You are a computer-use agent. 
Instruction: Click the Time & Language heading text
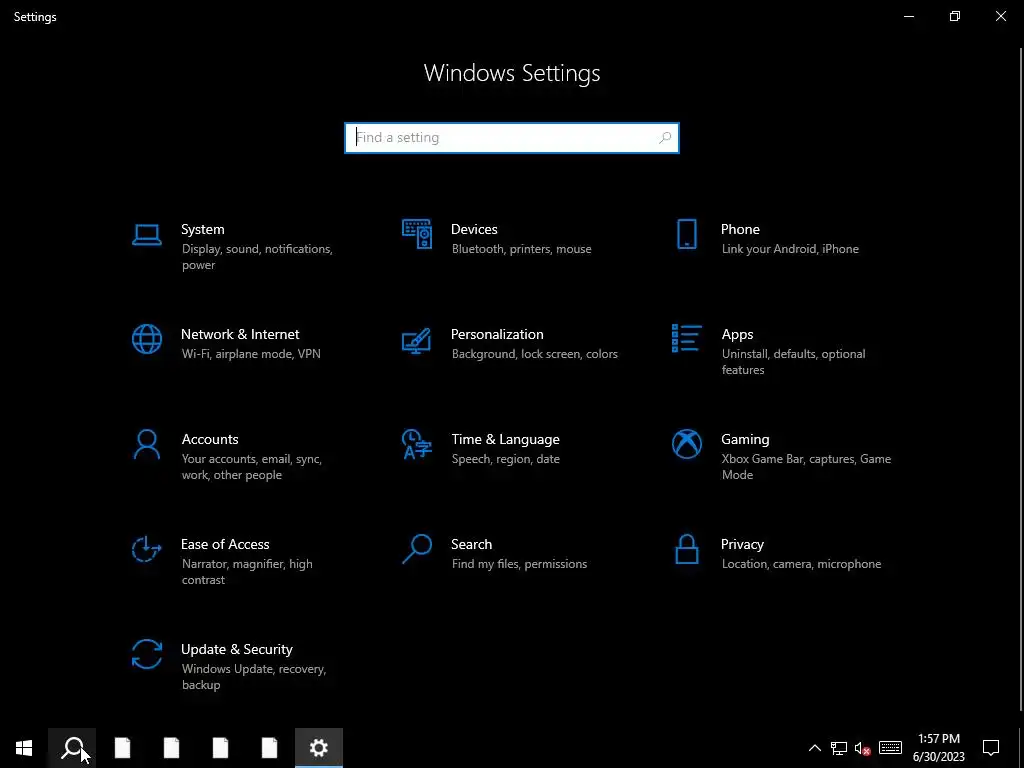[505, 440]
